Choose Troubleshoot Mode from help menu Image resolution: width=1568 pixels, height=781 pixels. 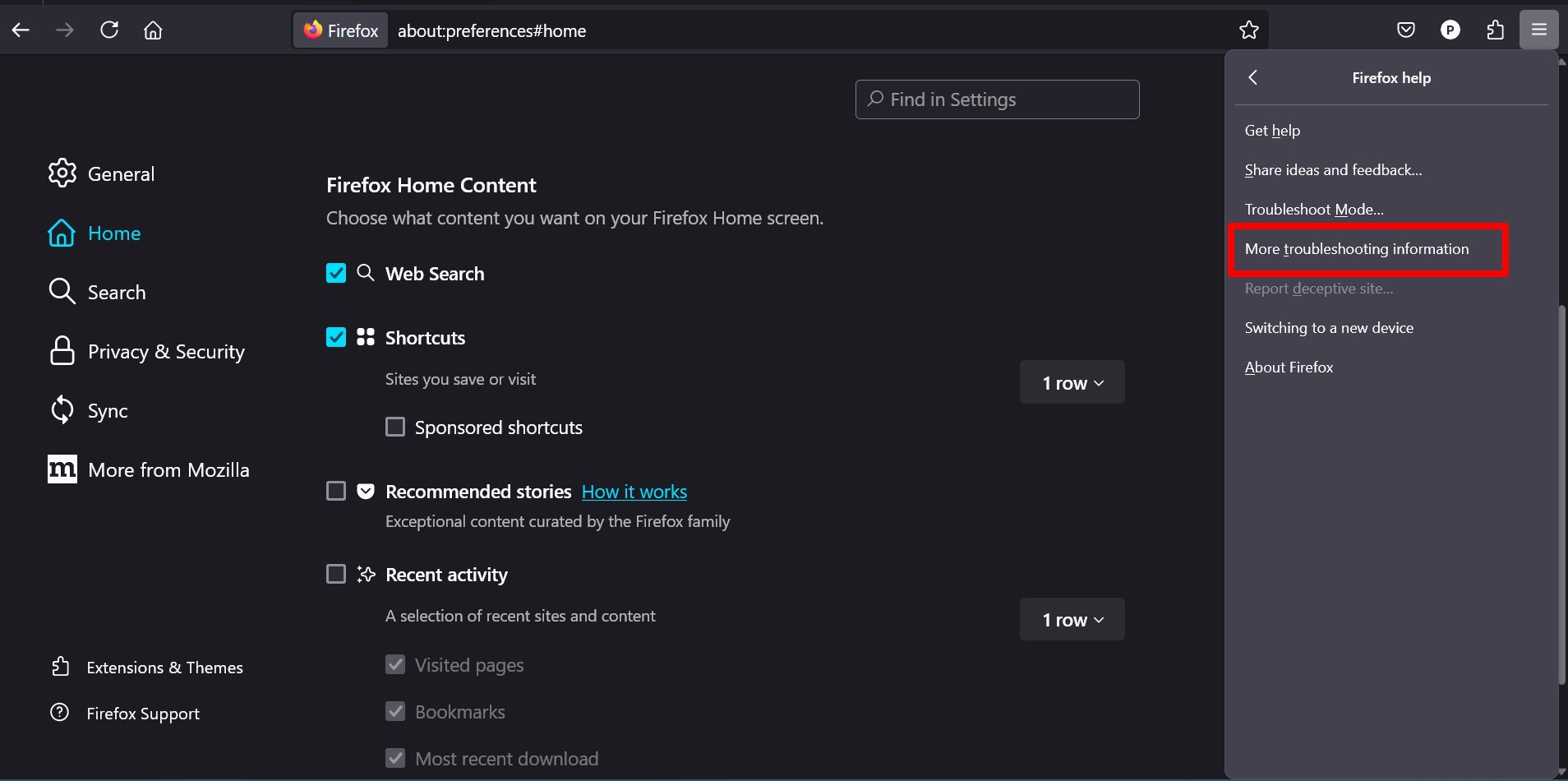click(x=1313, y=210)
